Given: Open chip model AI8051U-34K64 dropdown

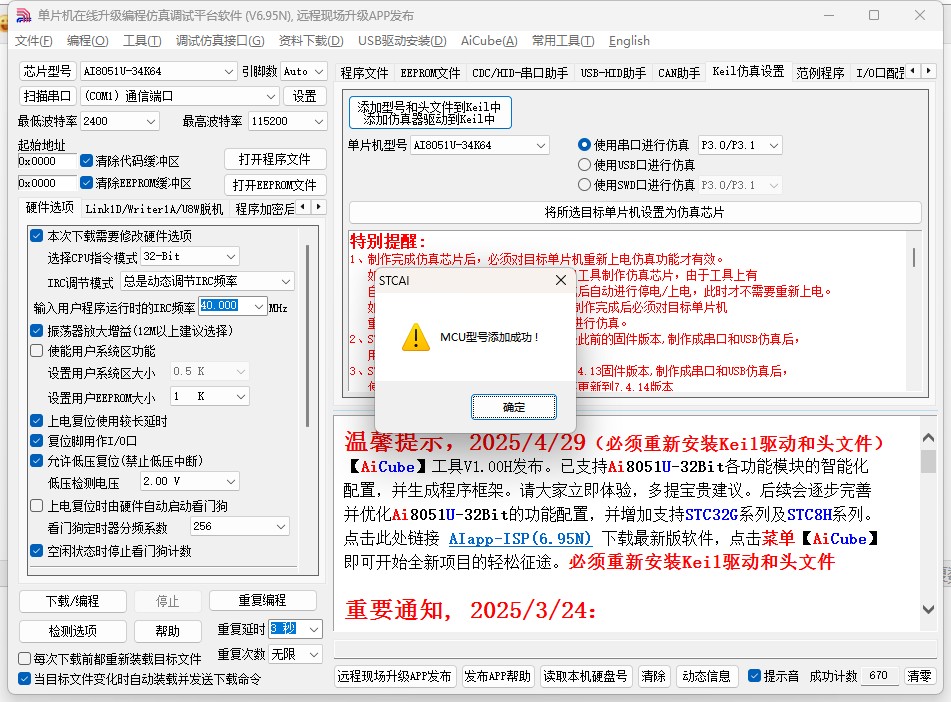Looking at the screenshot, I should 158,71.
